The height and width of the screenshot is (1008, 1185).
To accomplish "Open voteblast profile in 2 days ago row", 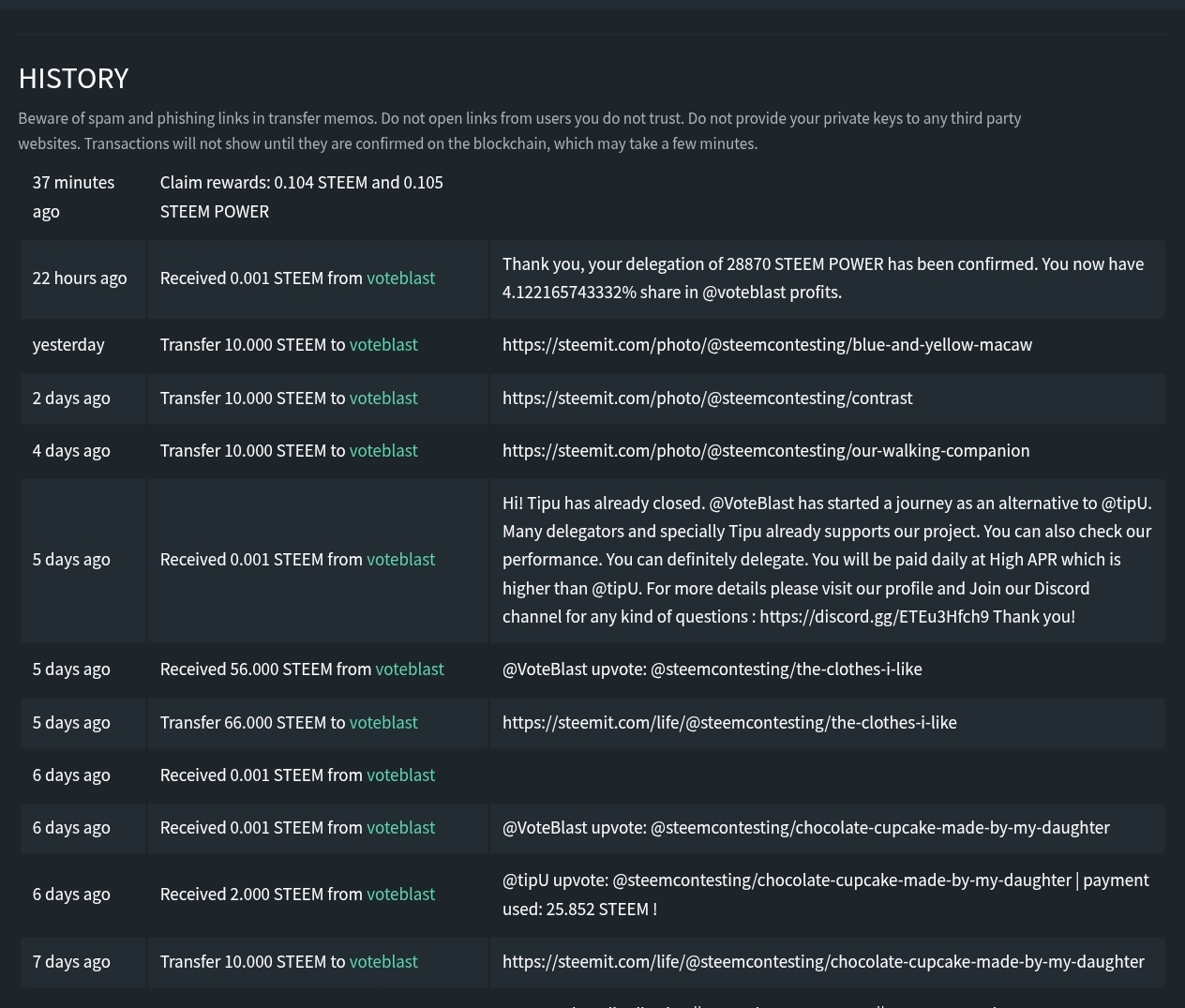I will pyautogui.click(x=383, y=399).
